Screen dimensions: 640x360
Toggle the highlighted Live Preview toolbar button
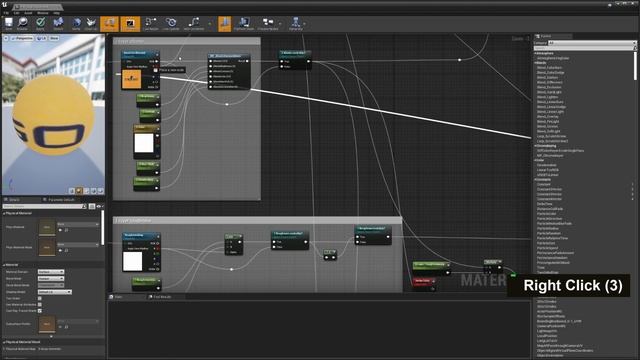click(x=130, y=23)
